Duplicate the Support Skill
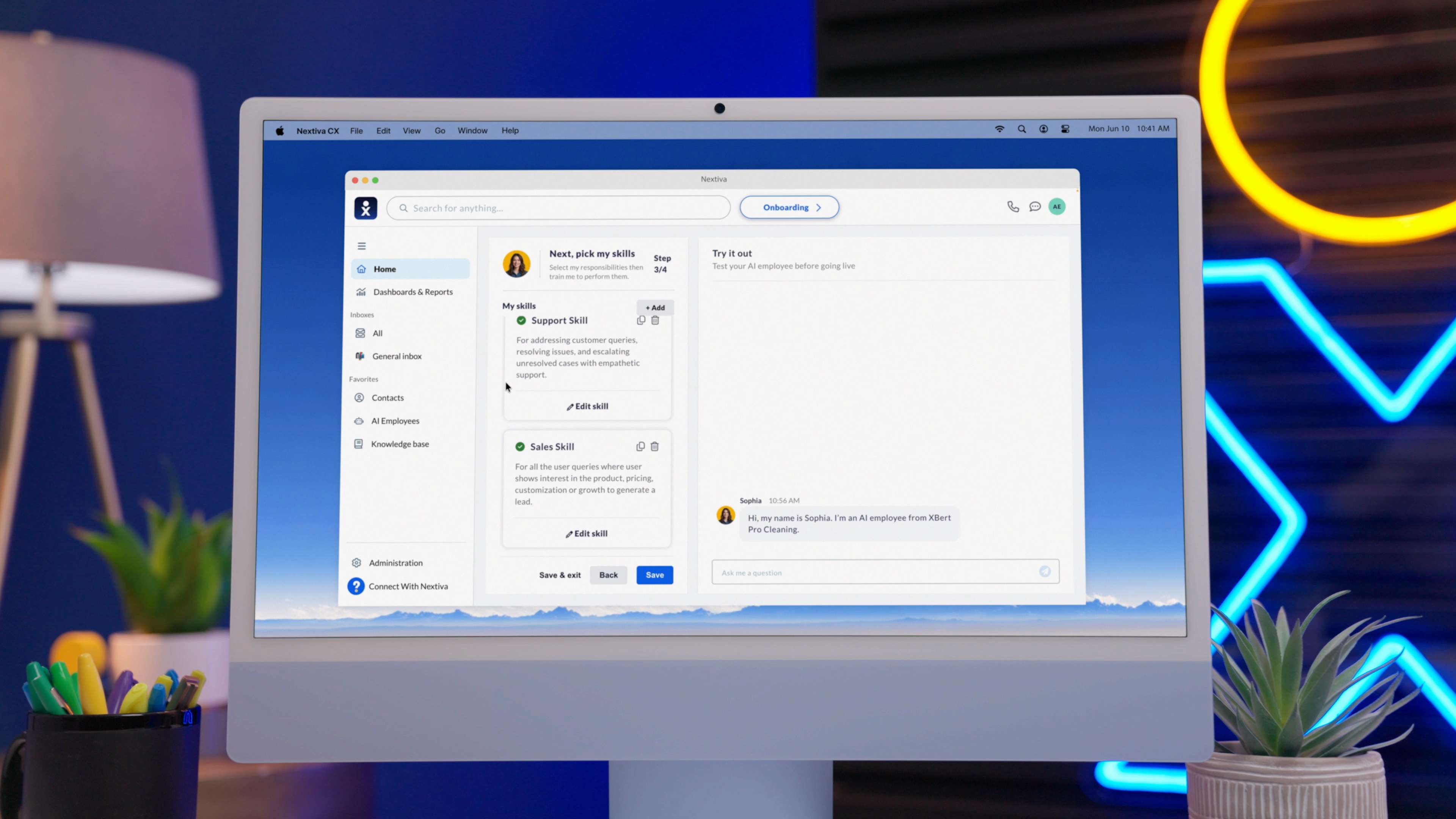The width and height of the screenshot is (1456, 819). tap(641, 320)
